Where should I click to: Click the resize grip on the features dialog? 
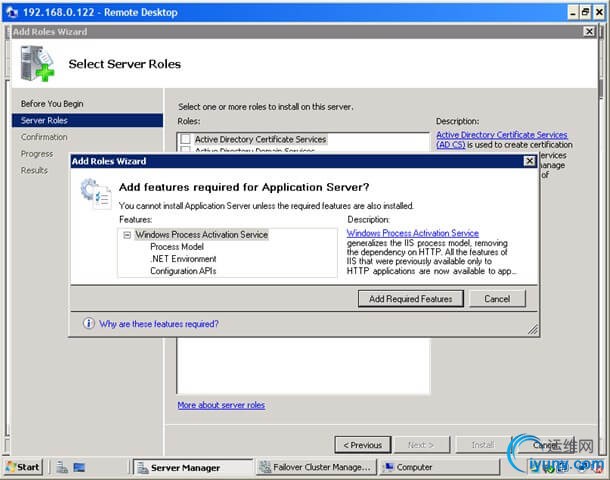point(533,329)
